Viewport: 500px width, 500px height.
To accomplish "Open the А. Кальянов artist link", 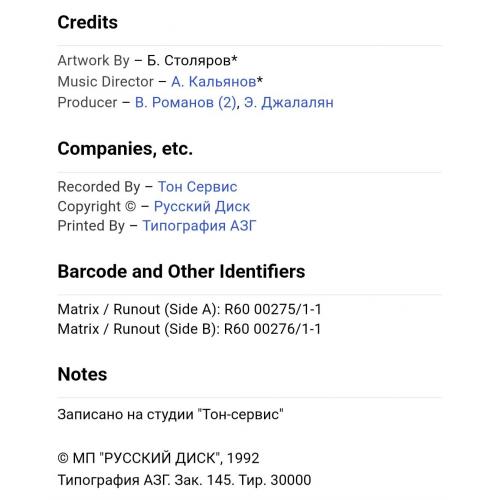I will (214, 82).
